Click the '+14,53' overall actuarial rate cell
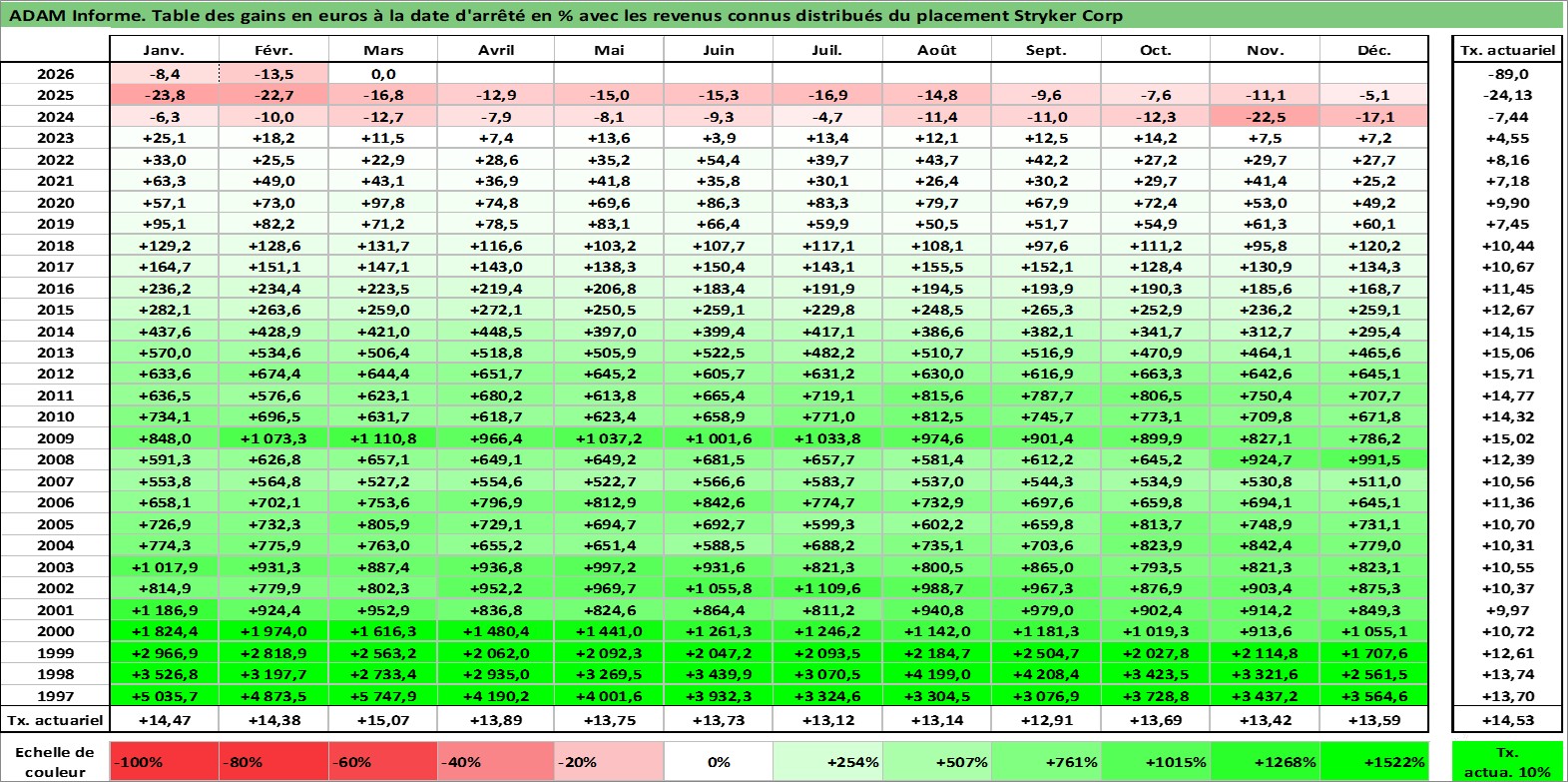 (x=1508, y=720)
